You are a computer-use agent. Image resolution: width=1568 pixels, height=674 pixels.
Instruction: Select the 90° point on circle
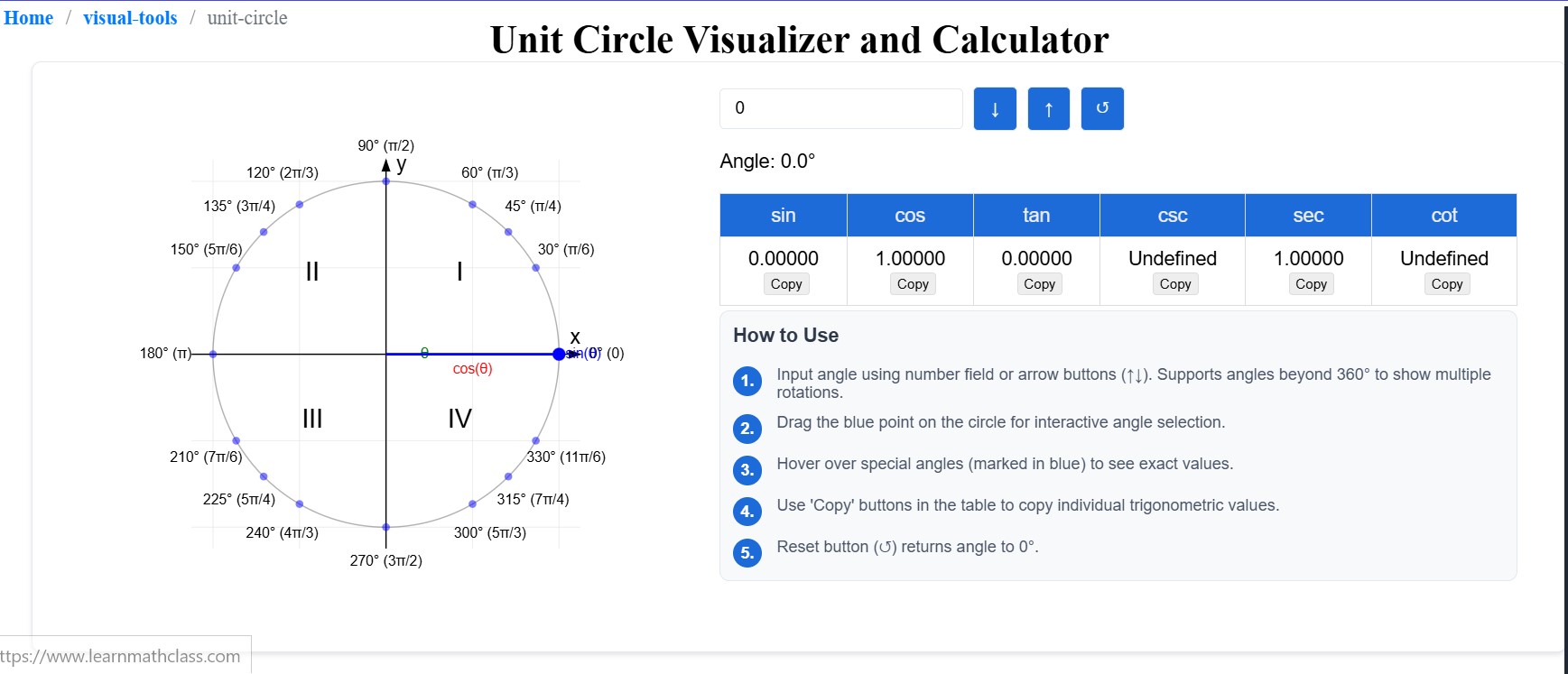tap(386, 181)
